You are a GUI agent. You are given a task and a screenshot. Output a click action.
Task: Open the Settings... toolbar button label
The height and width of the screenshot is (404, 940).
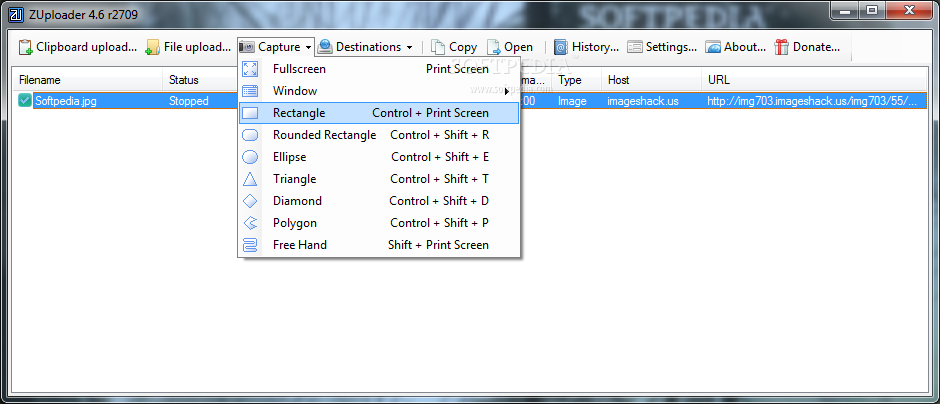671,47
